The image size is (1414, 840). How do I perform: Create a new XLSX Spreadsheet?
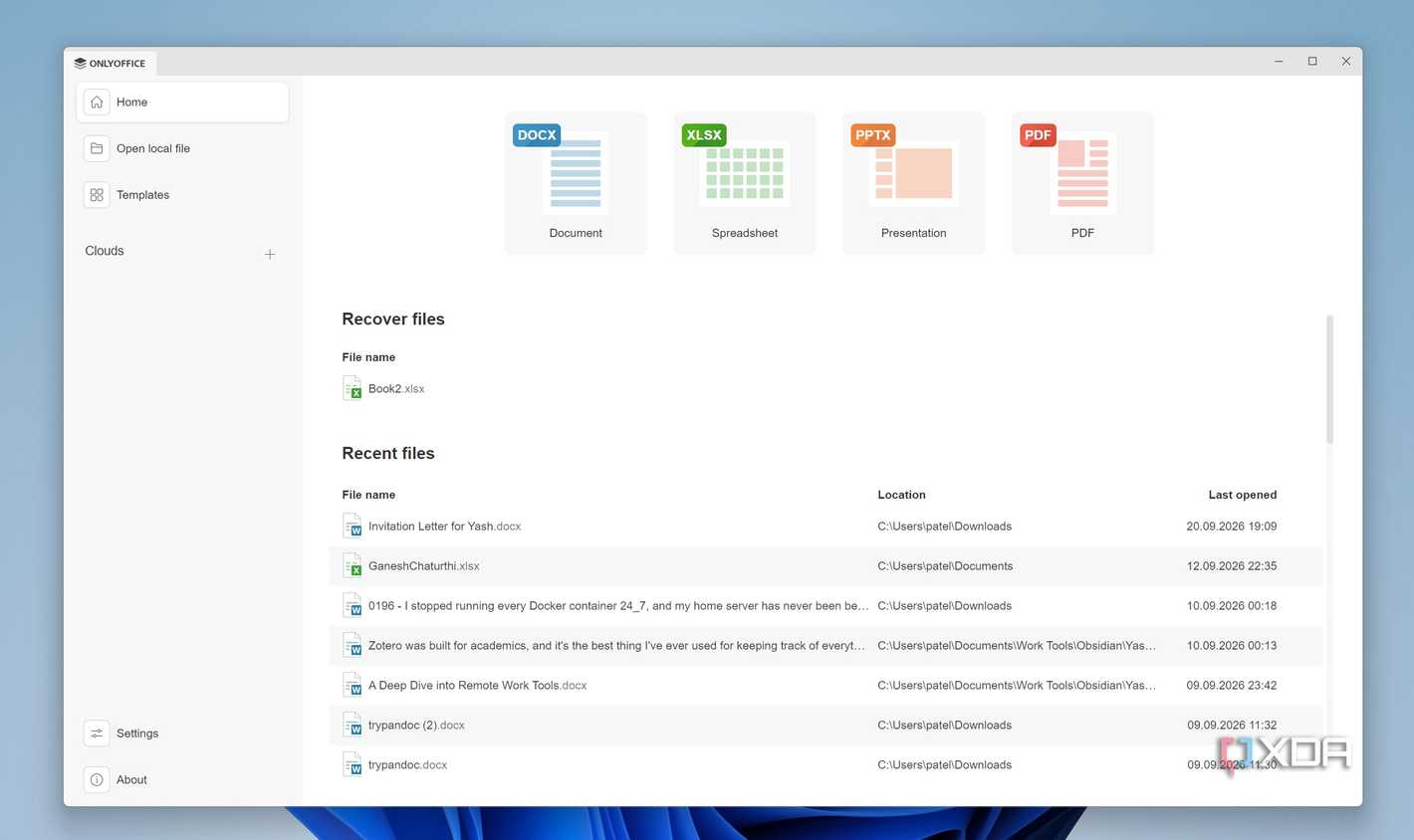coord(745,183)
